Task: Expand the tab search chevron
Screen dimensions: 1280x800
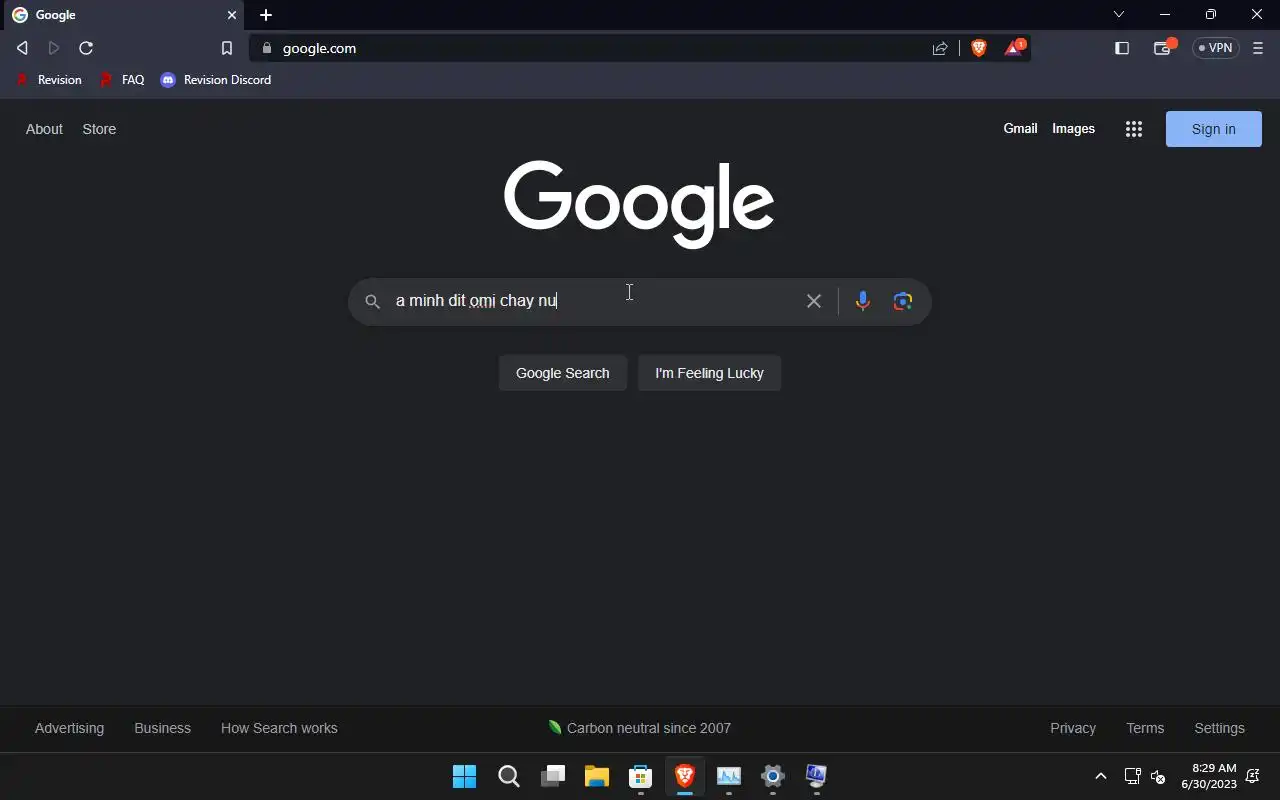Action: tap(1119, 14)
